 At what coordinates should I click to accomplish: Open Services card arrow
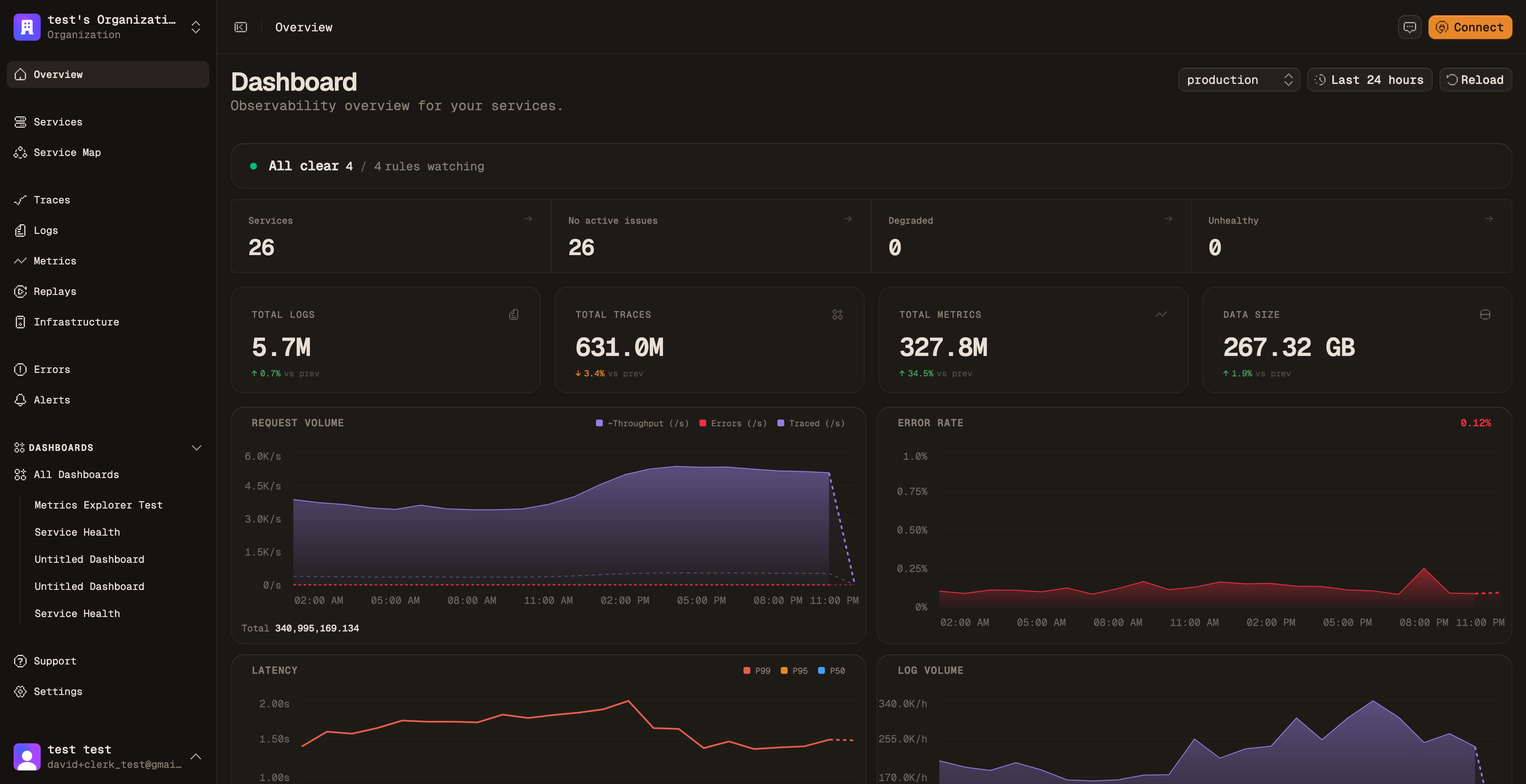click(529, 219)
